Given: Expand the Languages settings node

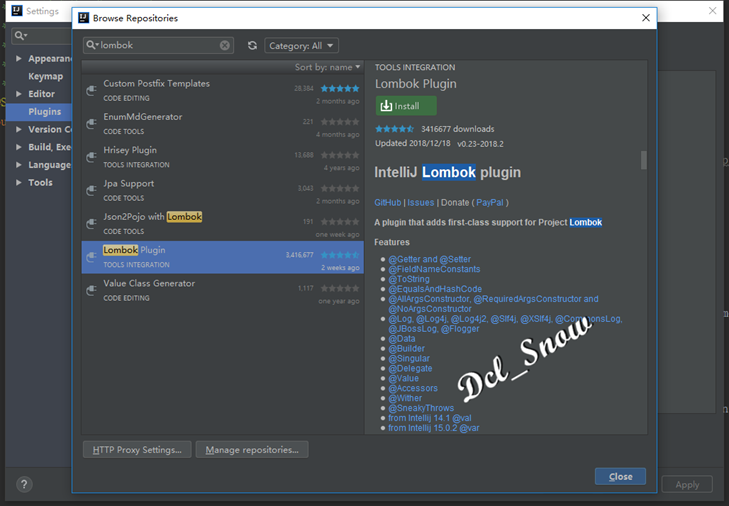Looking at the screenshot, I should pos(19,165).
